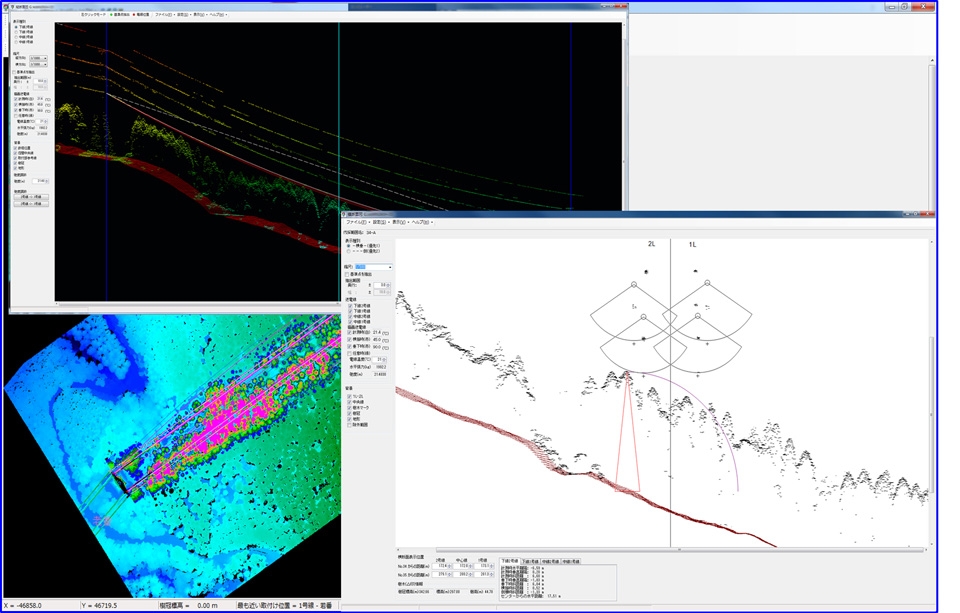Select the topmost 1L wire circle in cross-section
Screen dimensions: 960x613
coord(706,284)
